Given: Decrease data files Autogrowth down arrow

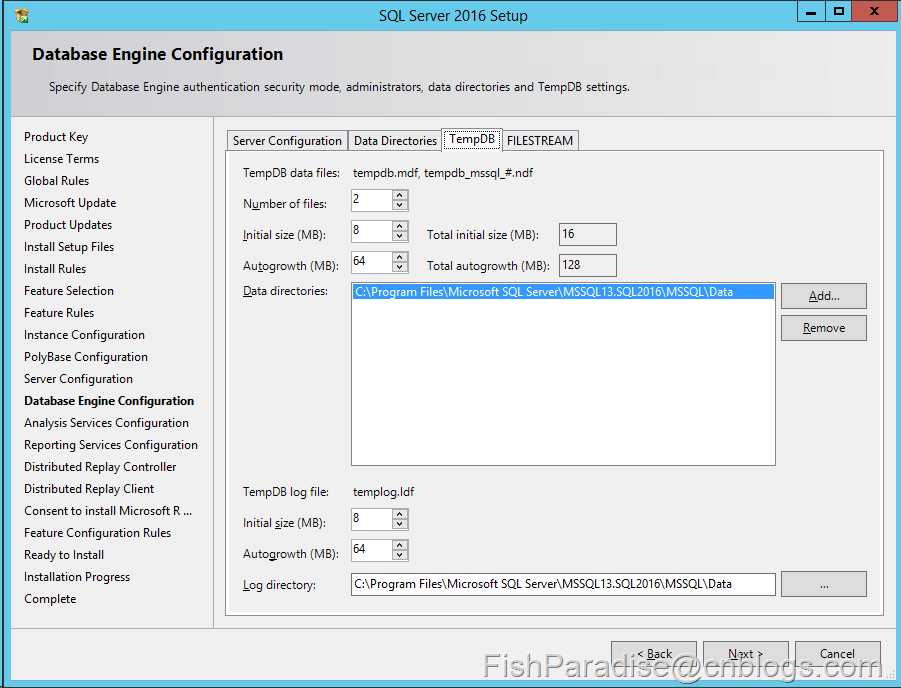Looking at the screenshot, I should [x=400, y=267].
